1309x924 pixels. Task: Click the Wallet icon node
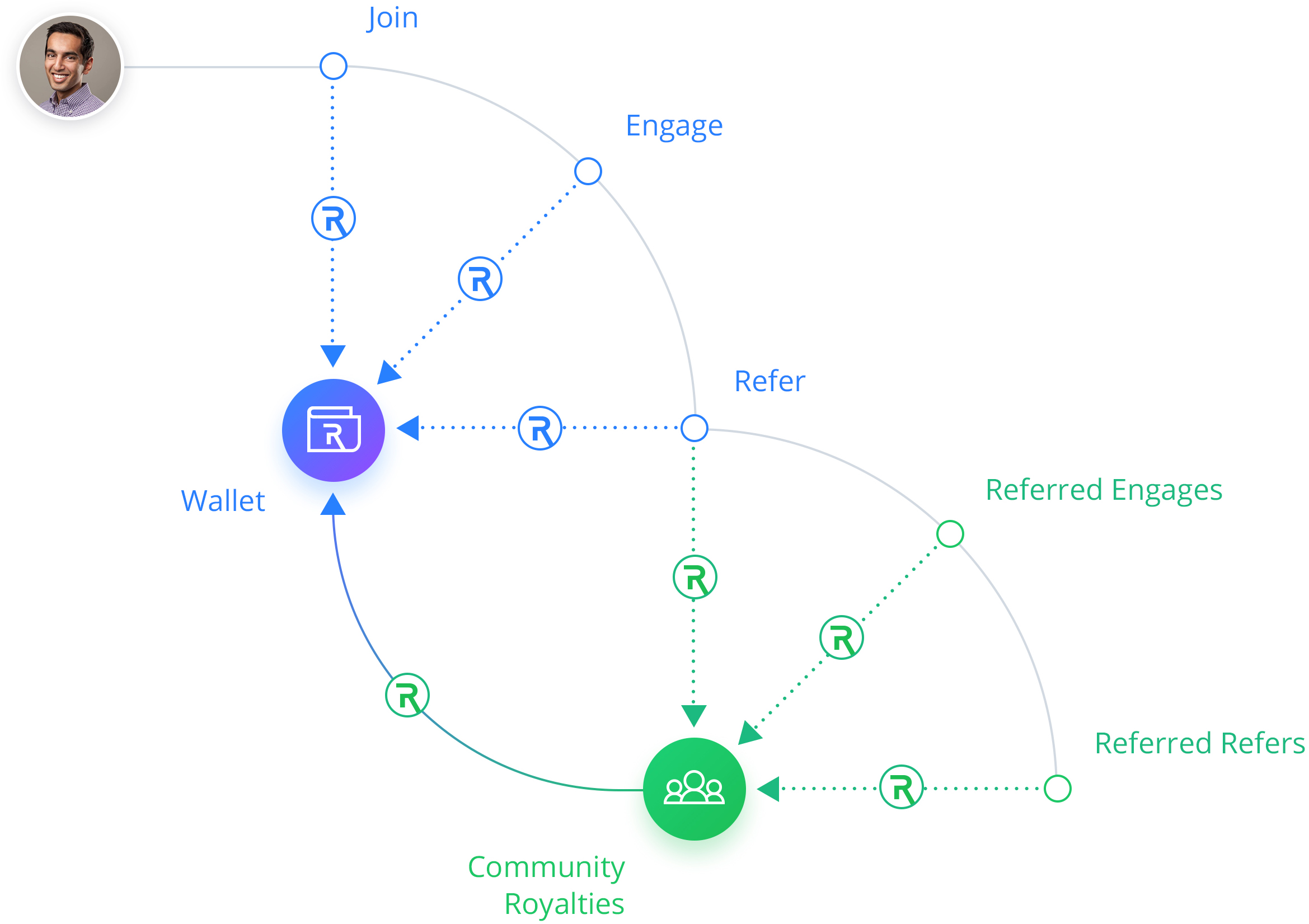point(320,420)
